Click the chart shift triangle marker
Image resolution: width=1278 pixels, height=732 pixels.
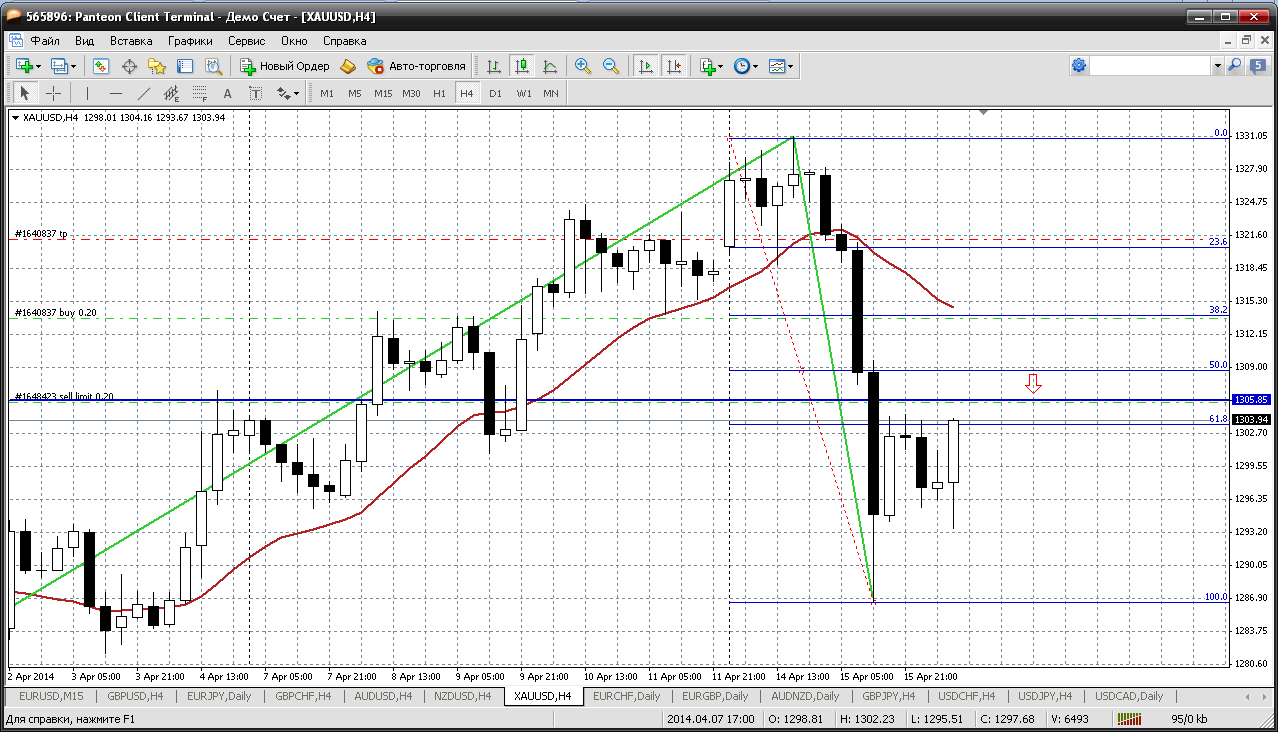tap(985, 113)
